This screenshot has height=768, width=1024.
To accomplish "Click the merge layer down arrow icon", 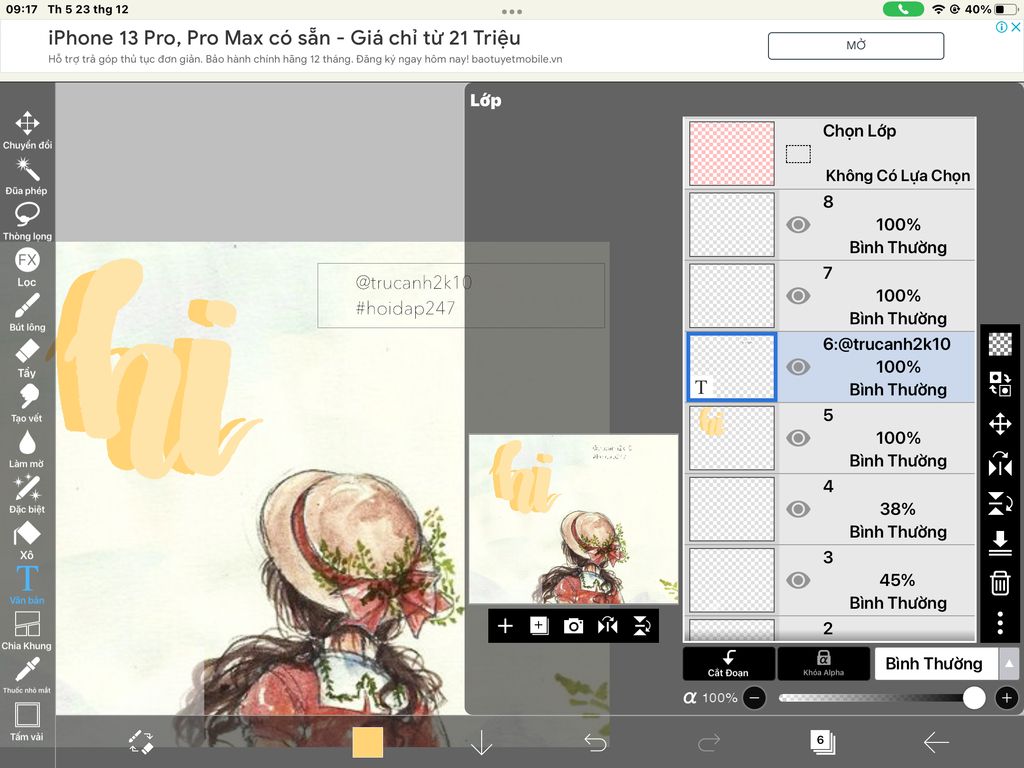I will 1000,543.
